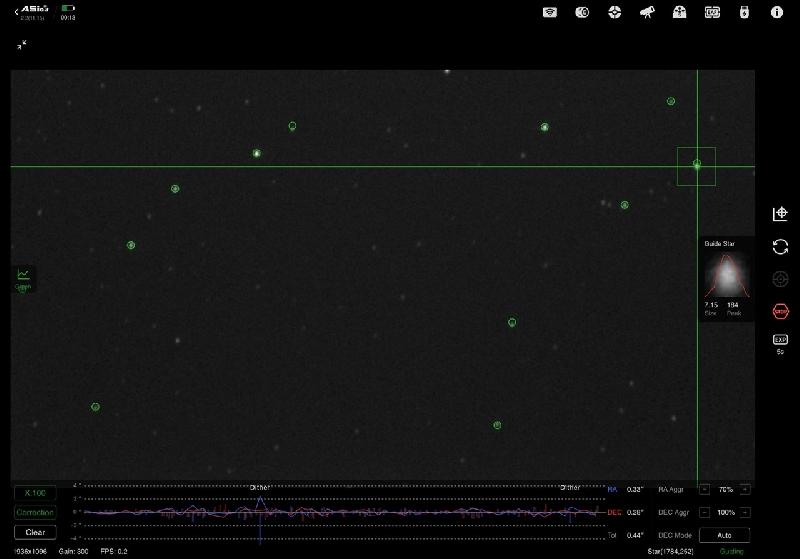Click the first Dither marker on the graph

(260, 488)
